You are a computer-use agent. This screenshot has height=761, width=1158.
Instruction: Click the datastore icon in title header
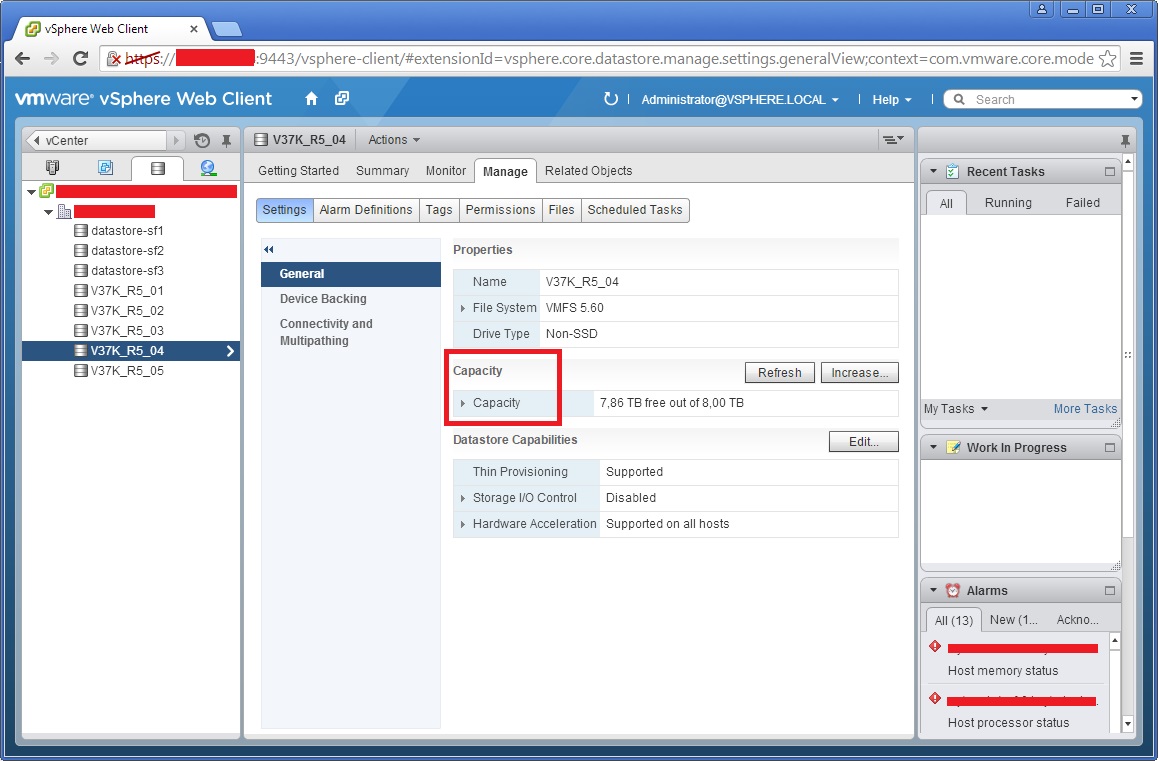coord(260,140)
